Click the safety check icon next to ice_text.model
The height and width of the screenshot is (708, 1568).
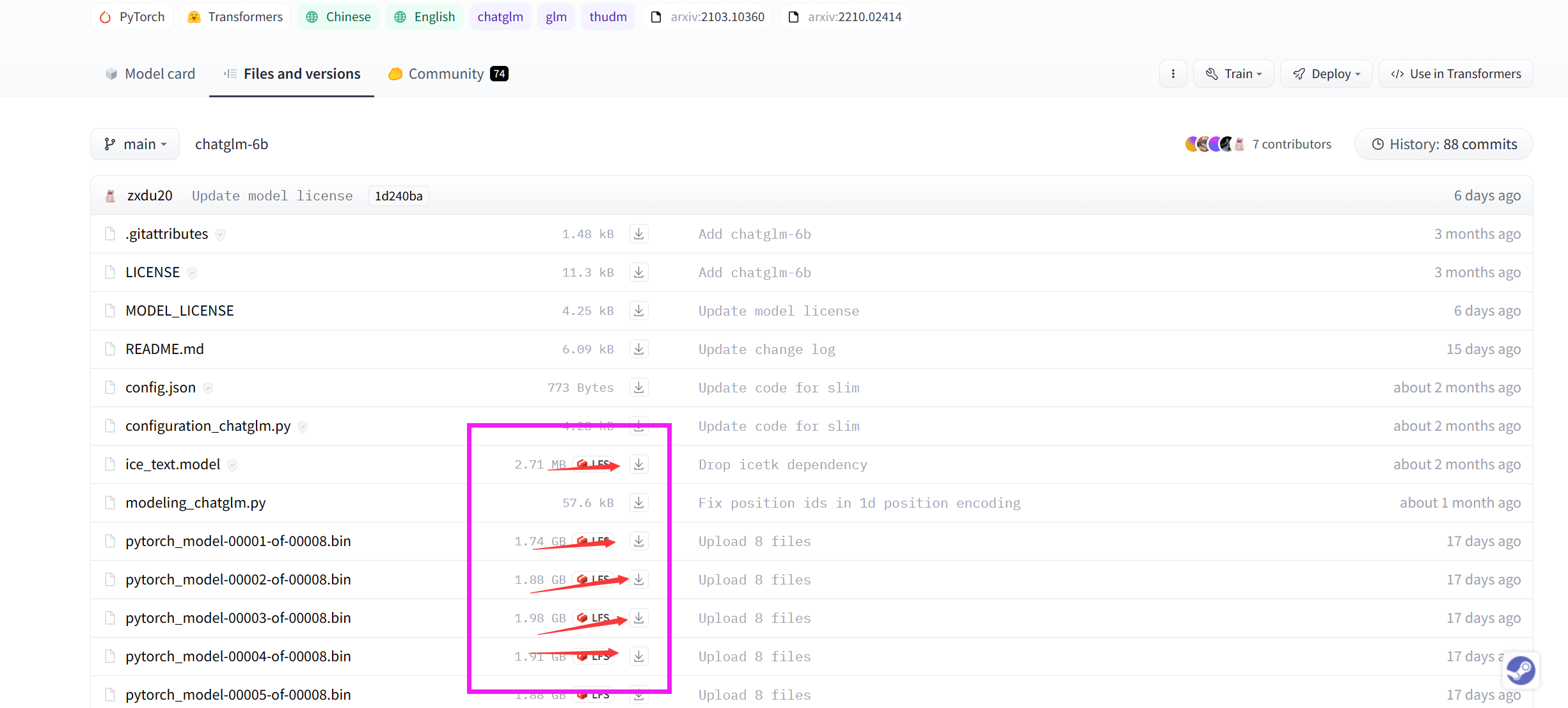coord(232,465)
